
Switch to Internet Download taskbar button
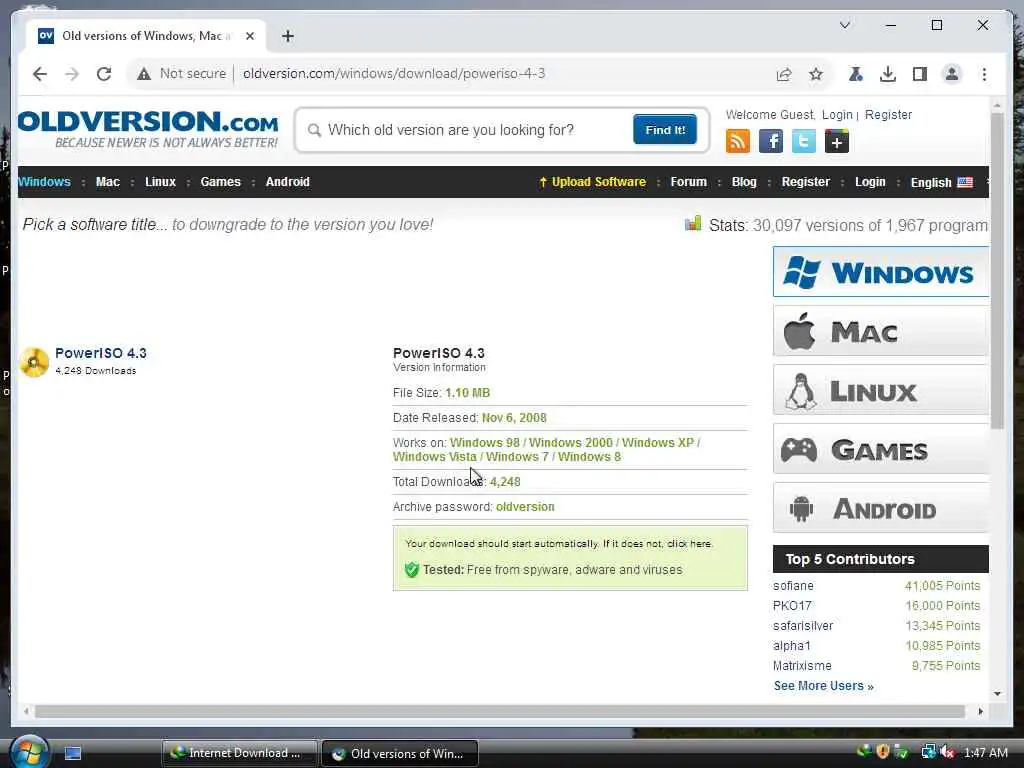pos(239,753)
